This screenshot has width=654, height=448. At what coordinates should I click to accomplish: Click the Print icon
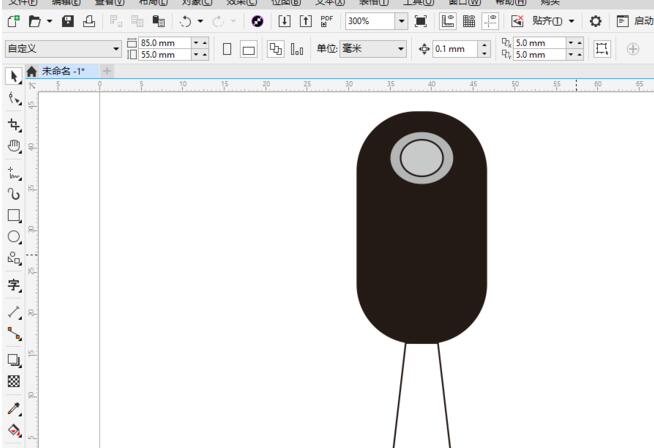click(x=89, y=21)
